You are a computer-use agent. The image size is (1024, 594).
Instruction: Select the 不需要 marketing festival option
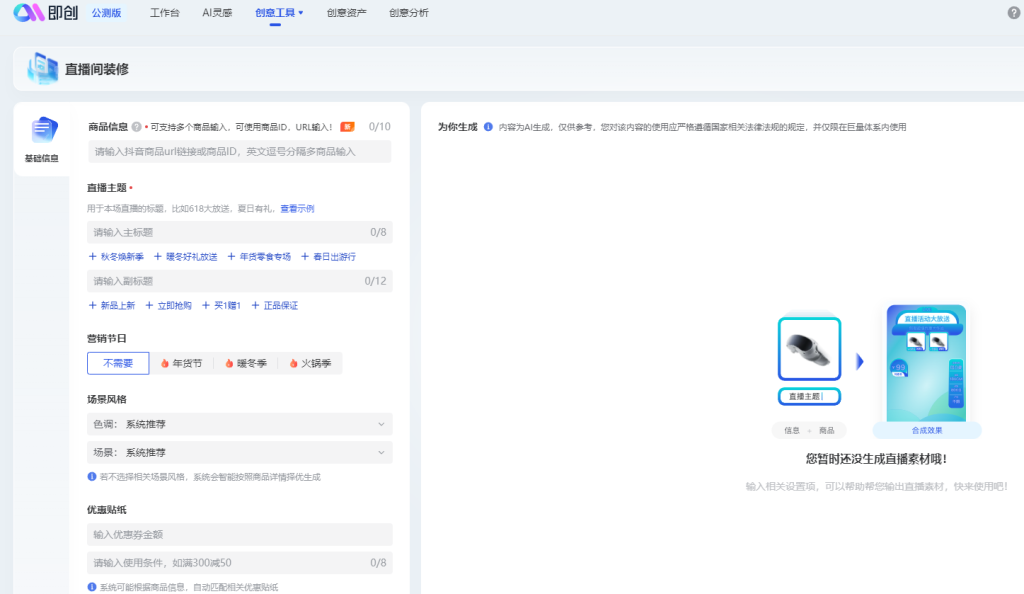coord(118,363)
